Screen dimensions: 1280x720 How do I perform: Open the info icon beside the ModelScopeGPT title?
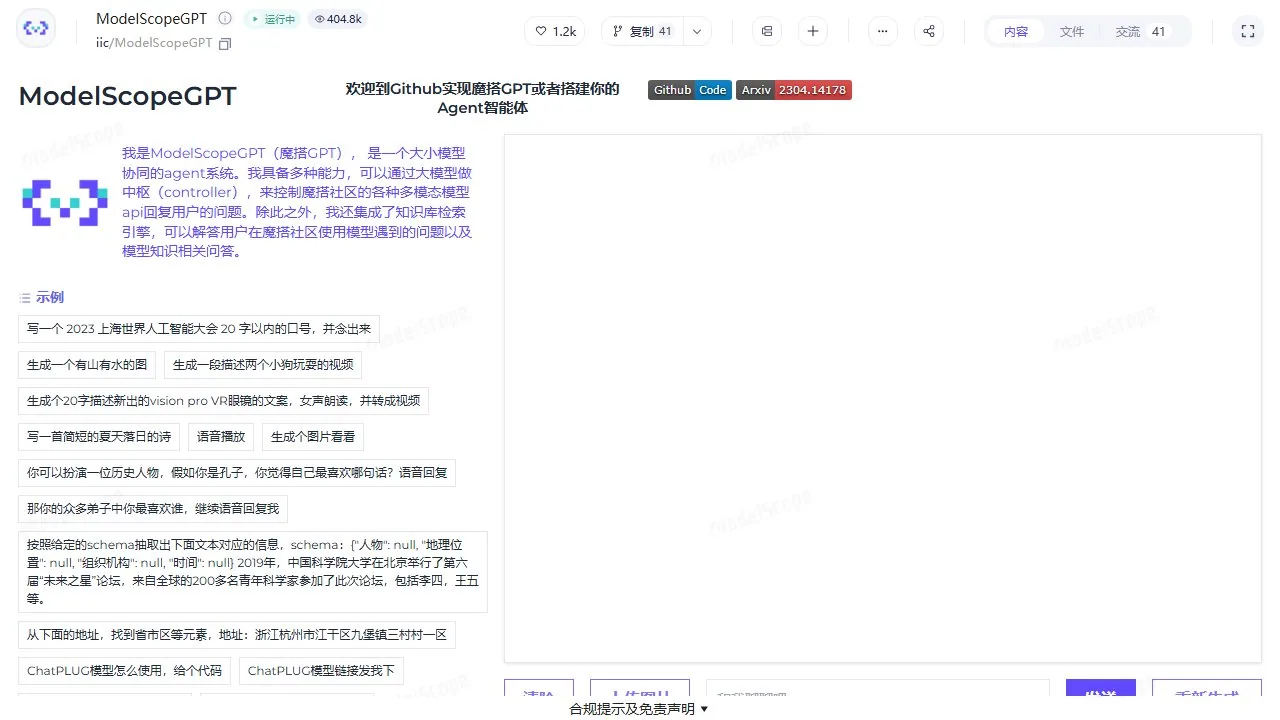(225, 19)
